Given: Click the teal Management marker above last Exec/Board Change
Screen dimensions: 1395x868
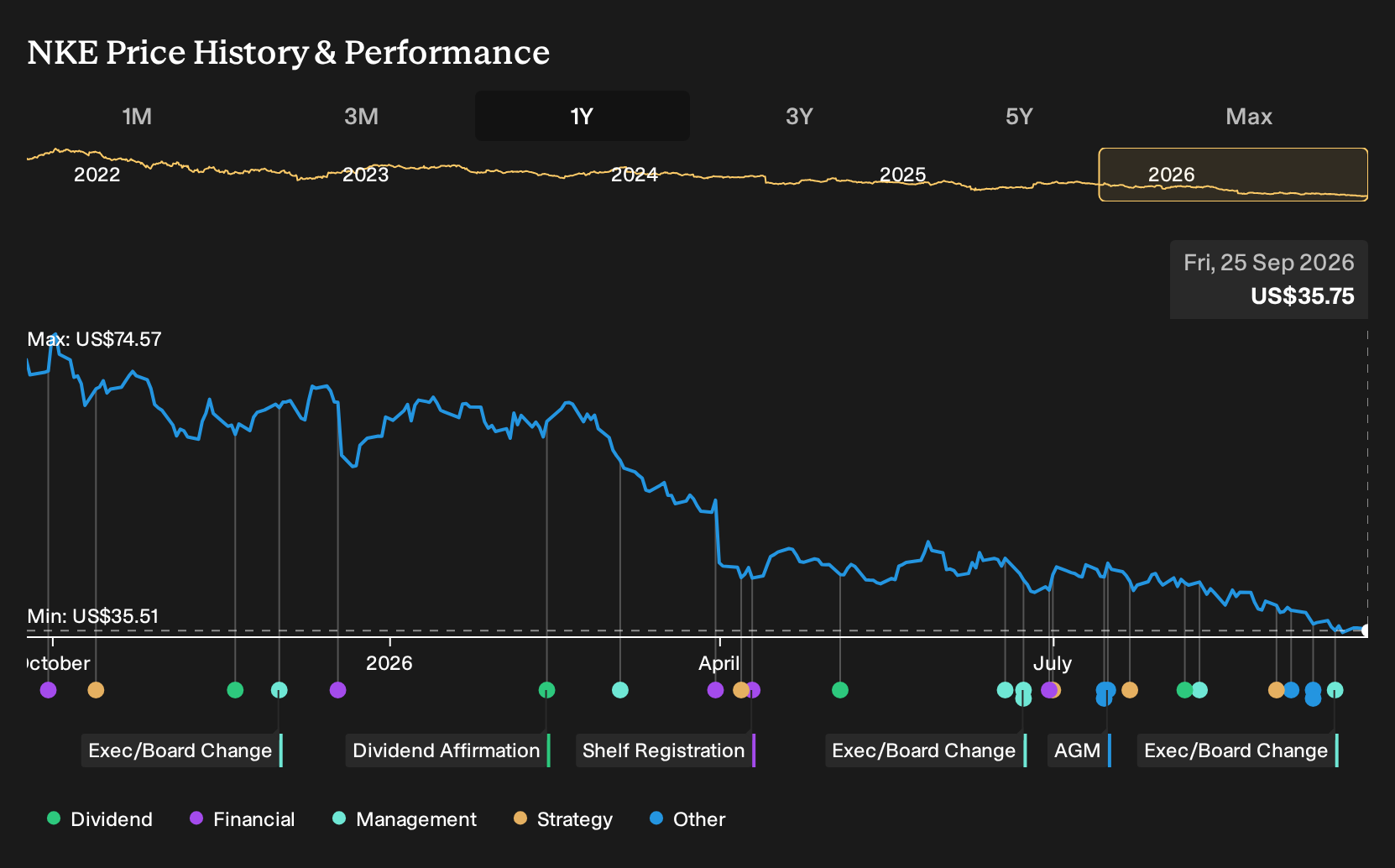Looking at the screenshot, I should point(1335,690).
